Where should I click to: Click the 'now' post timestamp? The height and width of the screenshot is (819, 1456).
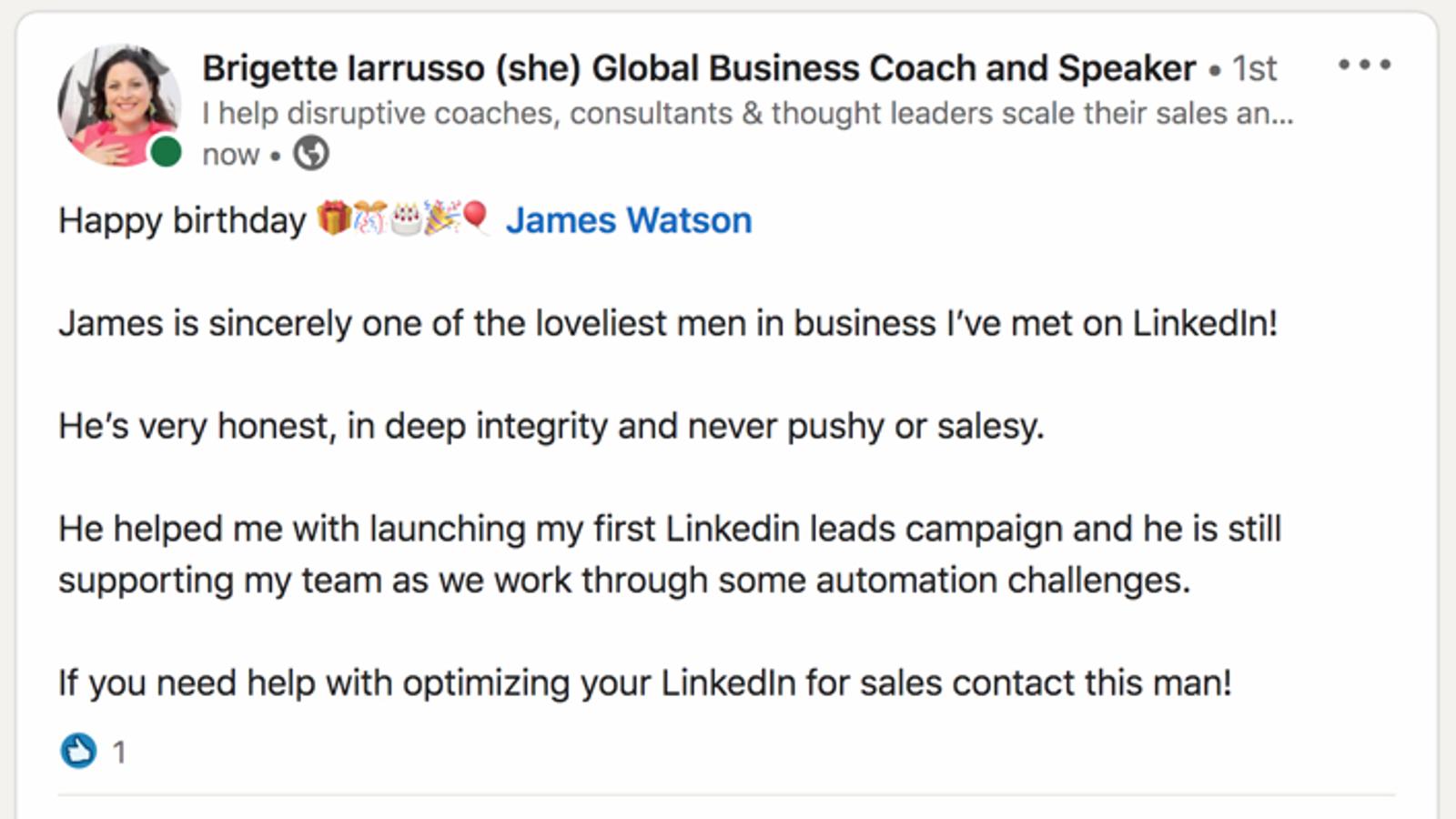(x=230, y=155)
